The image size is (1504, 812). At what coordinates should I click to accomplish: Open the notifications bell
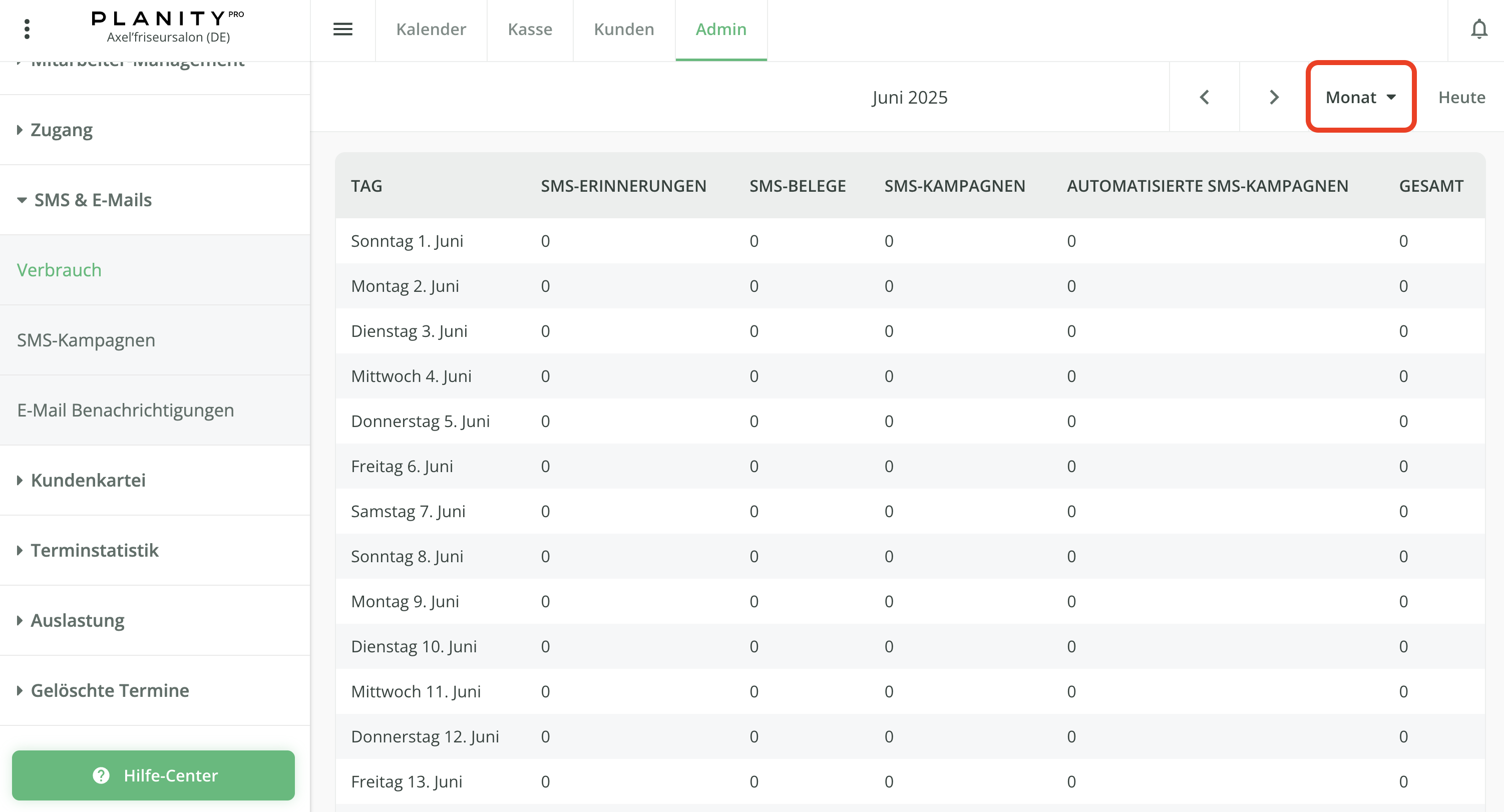(1478, 29)
